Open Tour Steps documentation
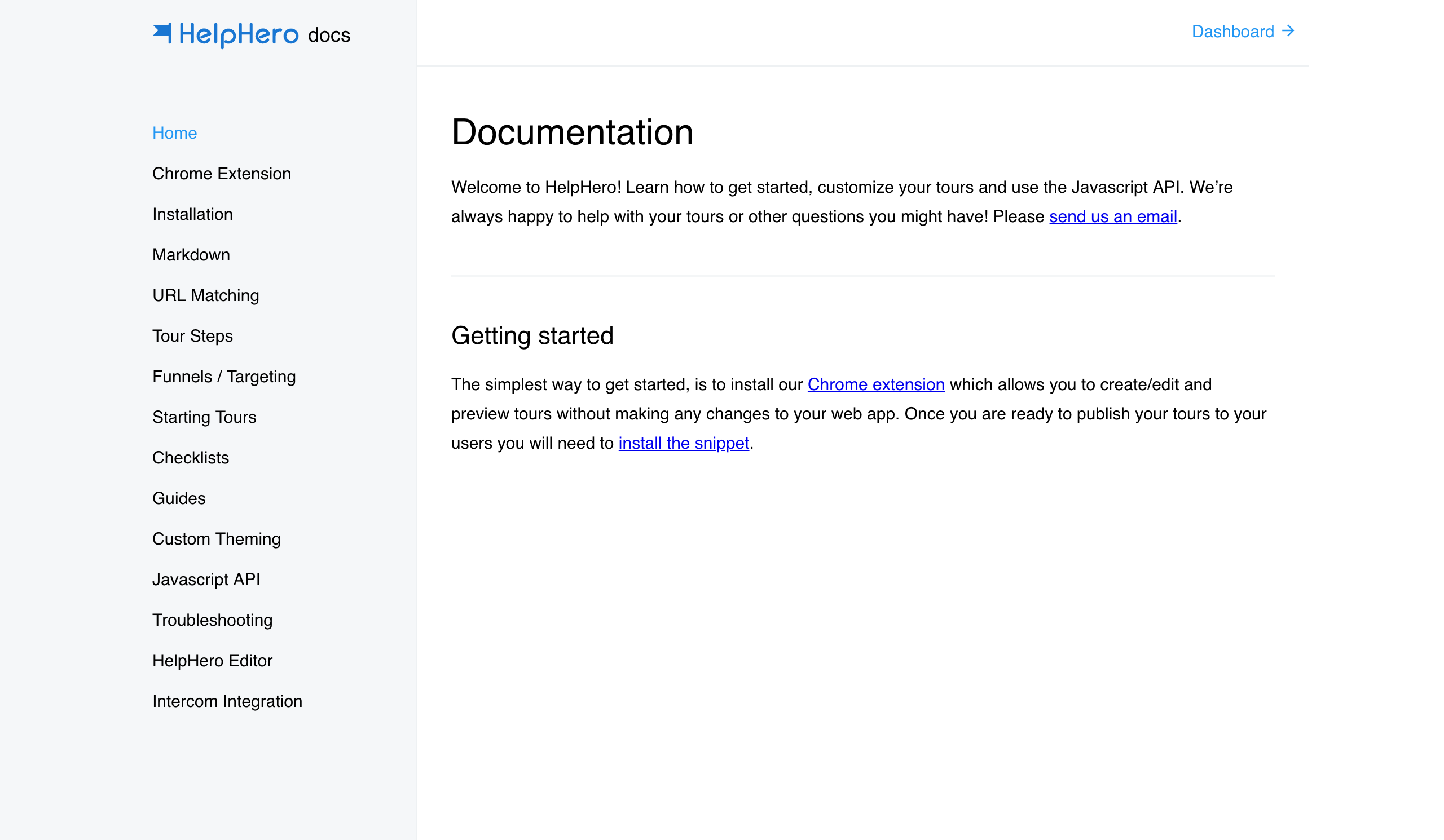This screenshot has width=1444, height=840. click(x=192, y=336)
